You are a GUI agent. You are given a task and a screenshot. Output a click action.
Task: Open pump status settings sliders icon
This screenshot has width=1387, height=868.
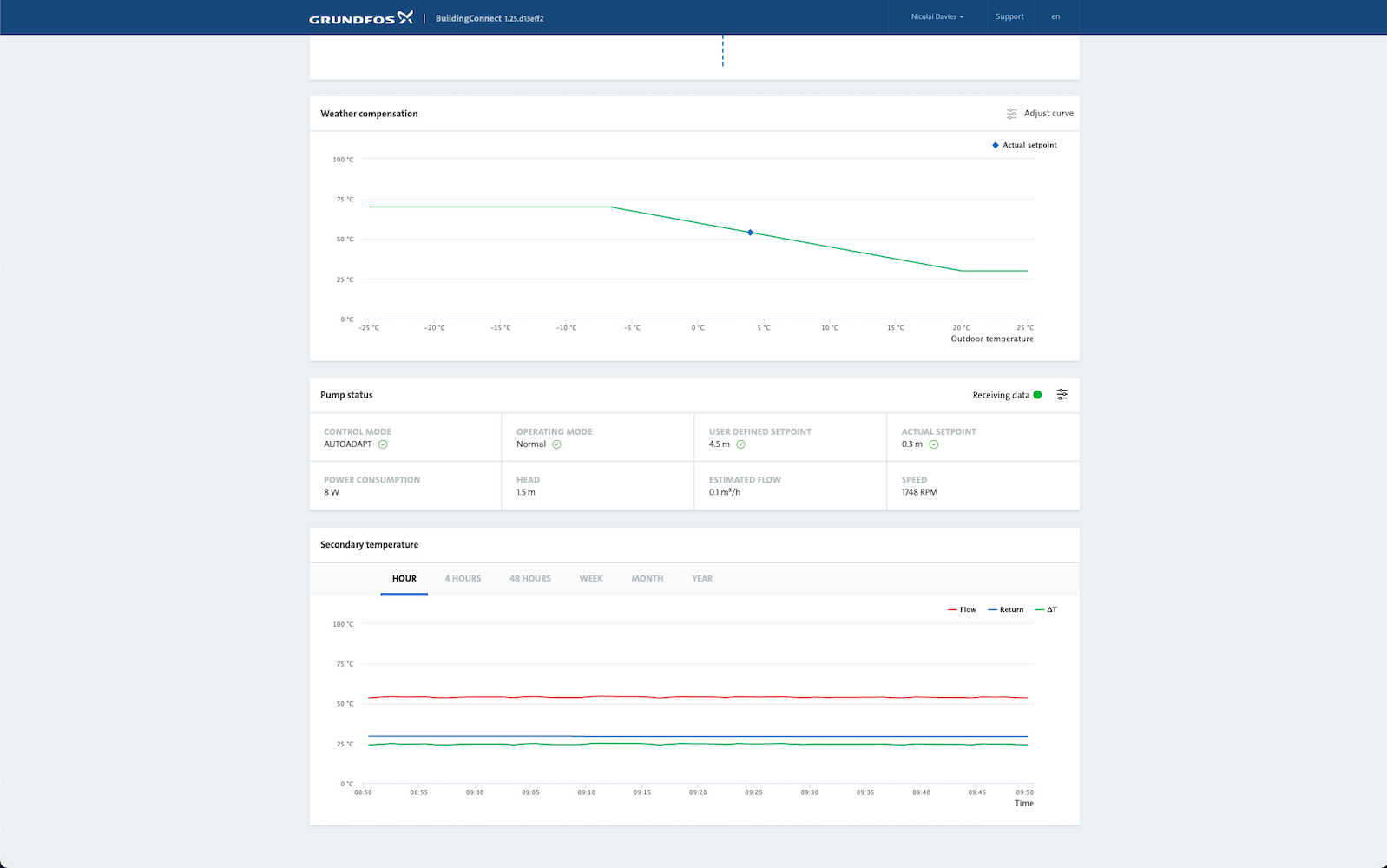[1062, 395]
